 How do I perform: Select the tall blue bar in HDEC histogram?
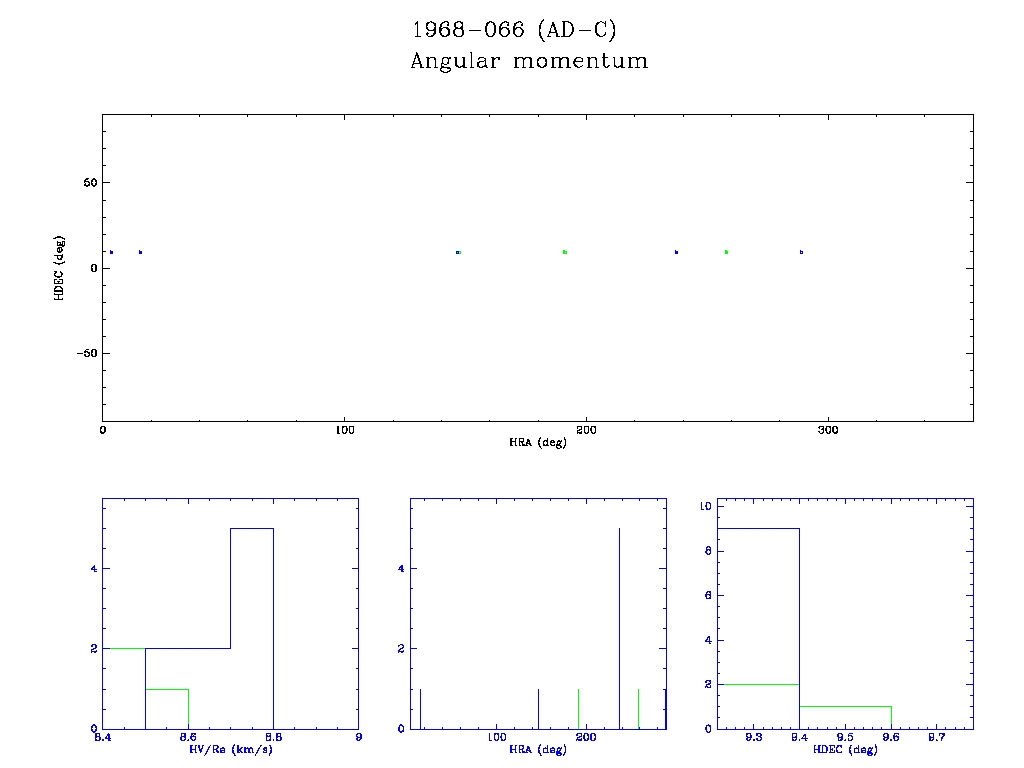point(759,628)
